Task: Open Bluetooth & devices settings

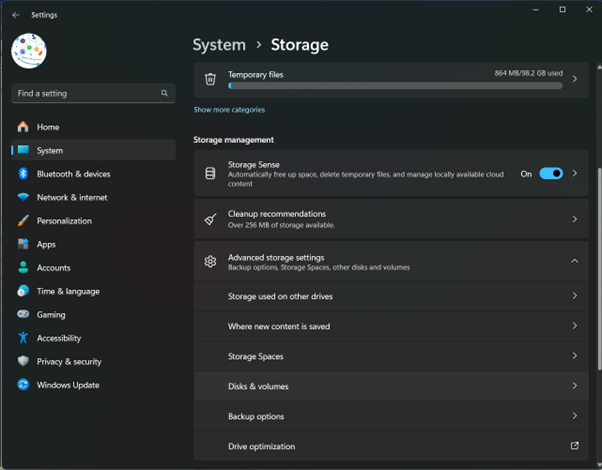Action: coord(73,174)
